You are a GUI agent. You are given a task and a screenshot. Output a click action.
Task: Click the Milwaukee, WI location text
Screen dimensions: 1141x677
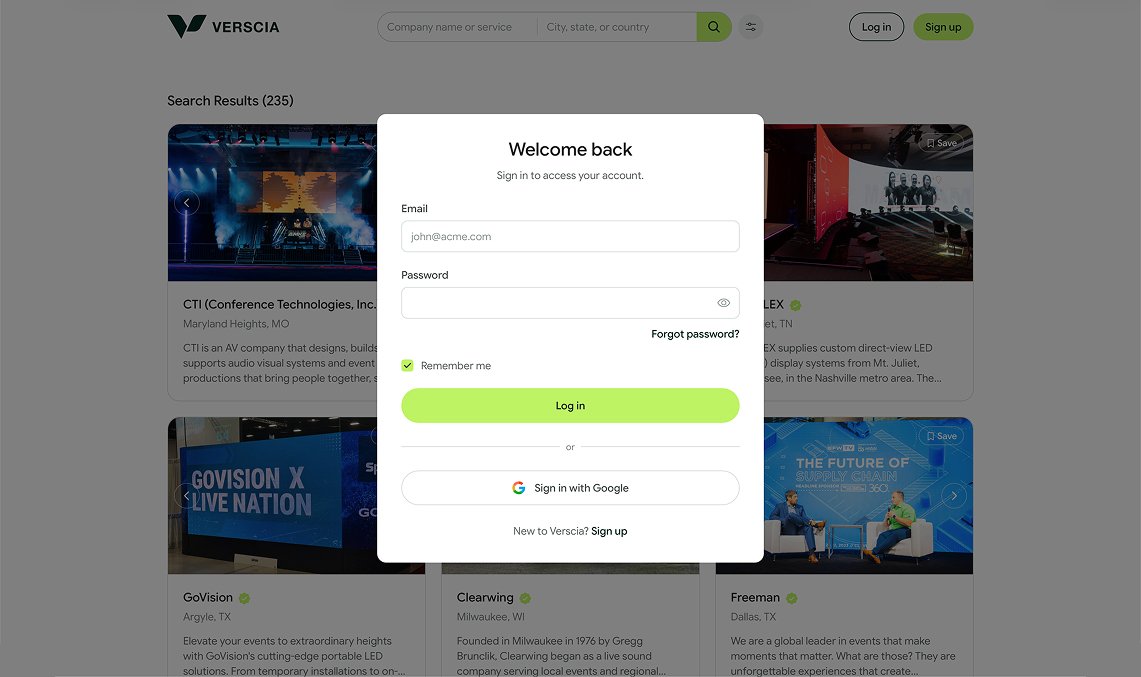490,617
